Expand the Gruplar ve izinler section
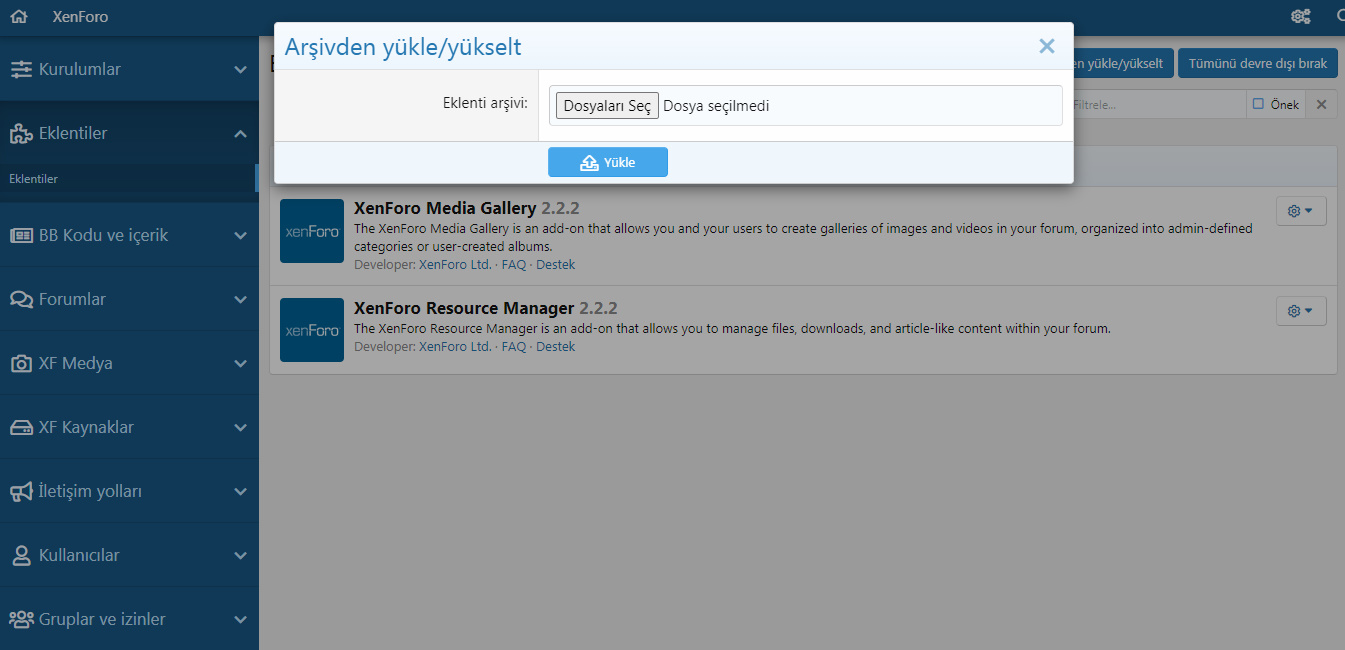The image size is (1345, 650). (x=240, y=620)
